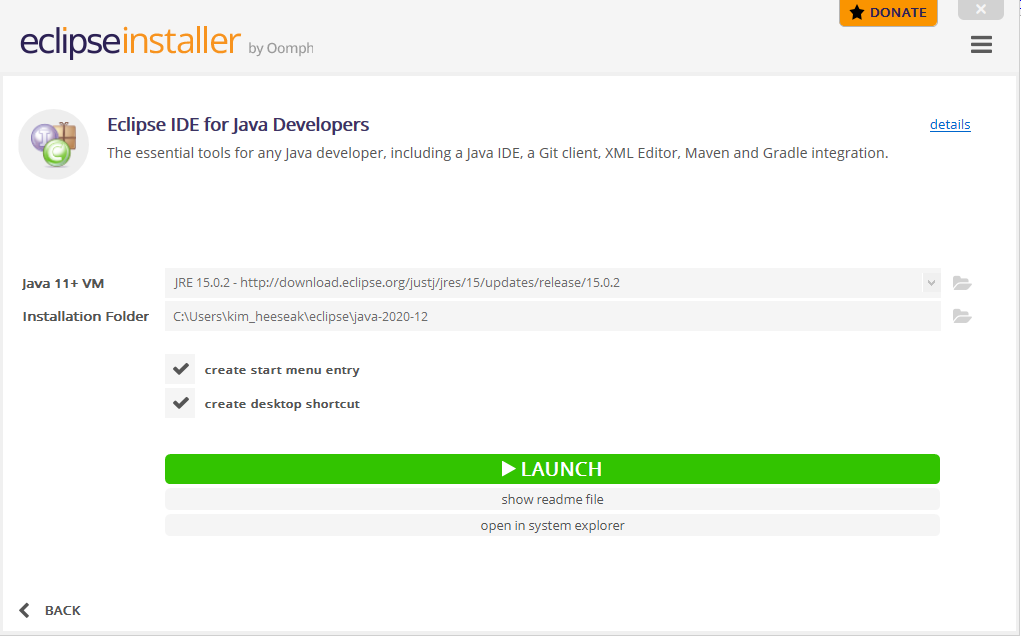Click the Installation Folder label
1021x638 pixels.
point(85,316)
